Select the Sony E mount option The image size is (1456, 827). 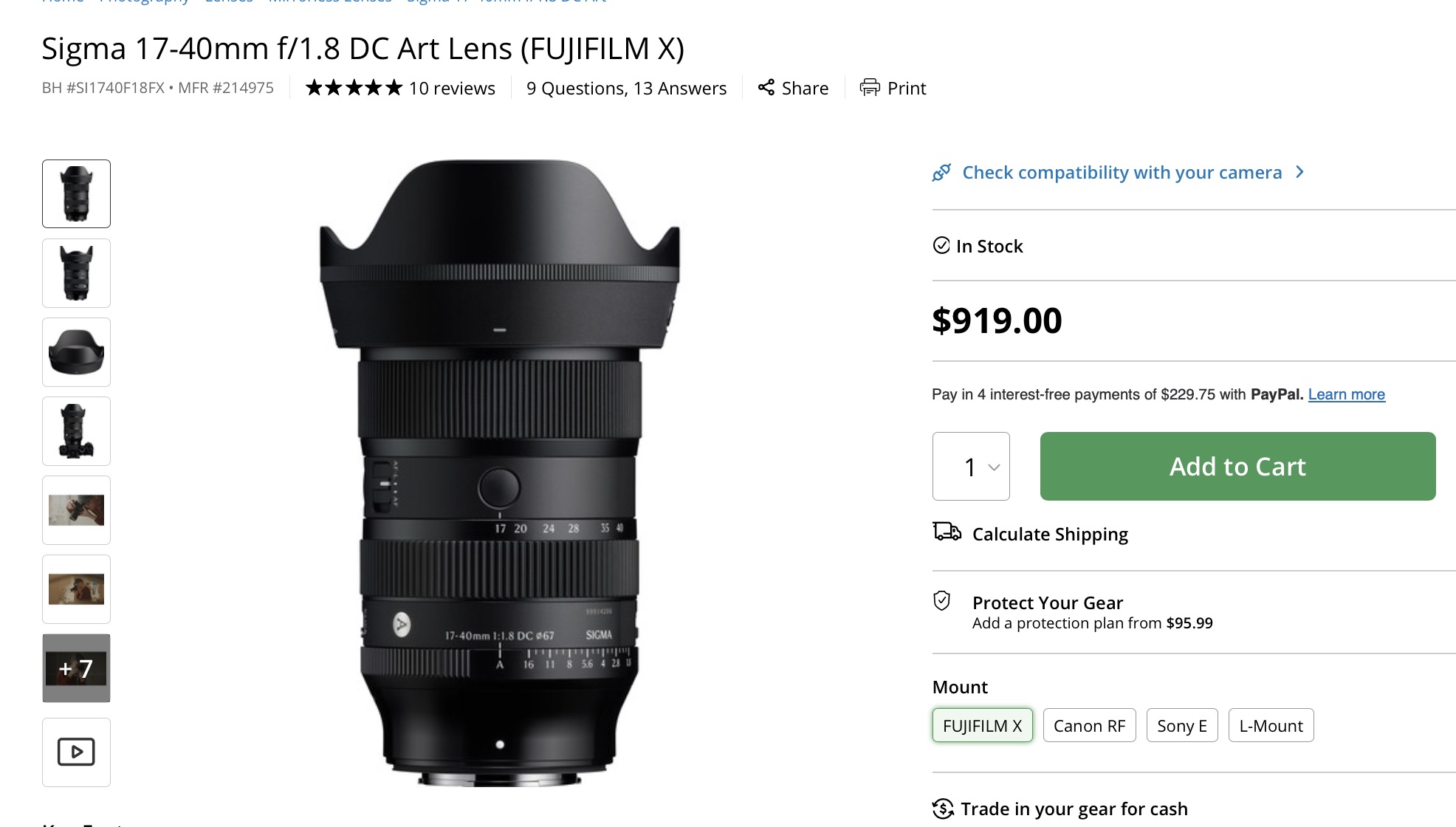coord(1181,726)
